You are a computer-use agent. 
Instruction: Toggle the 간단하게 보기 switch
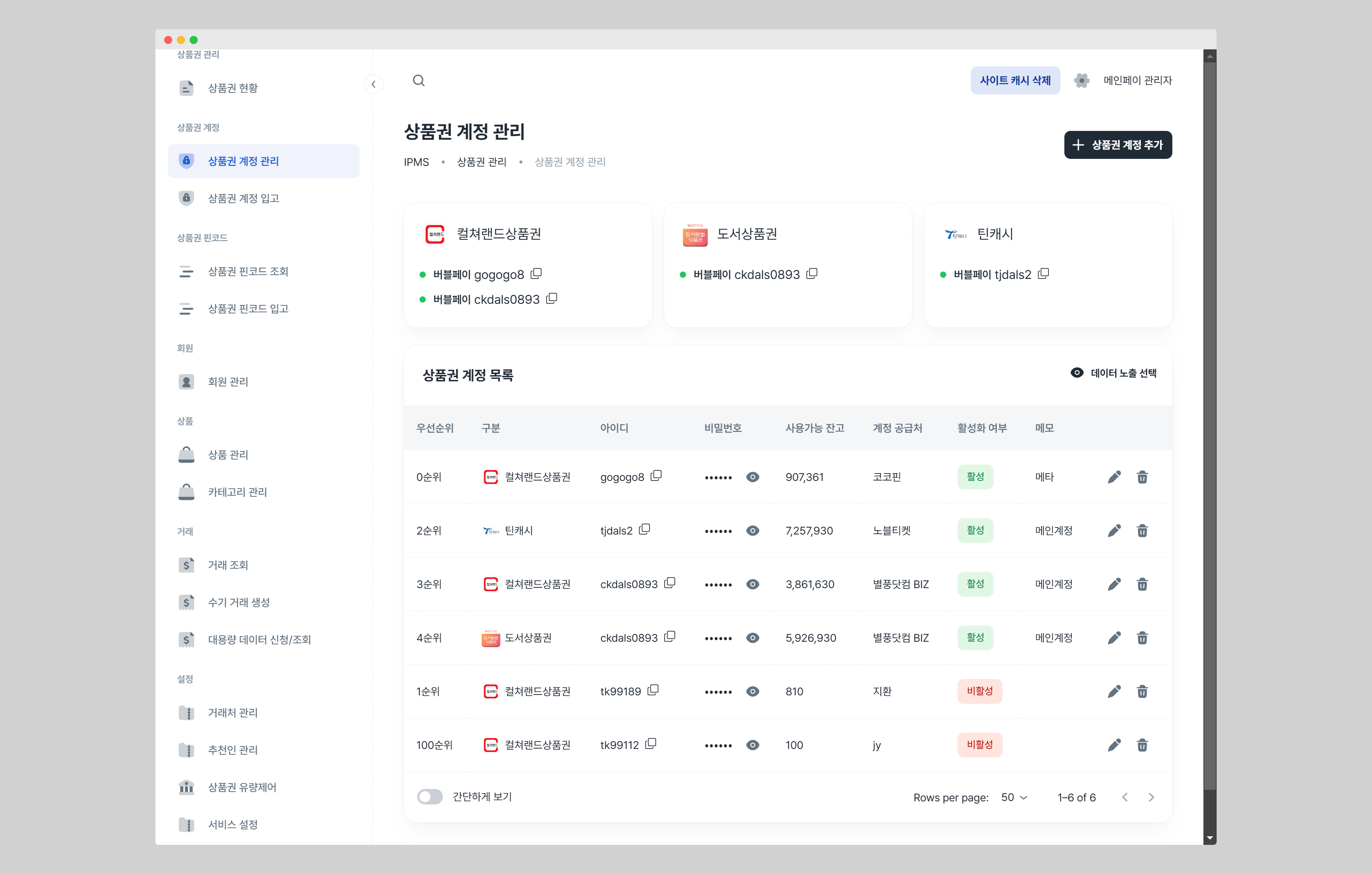(x=430, y=797)
